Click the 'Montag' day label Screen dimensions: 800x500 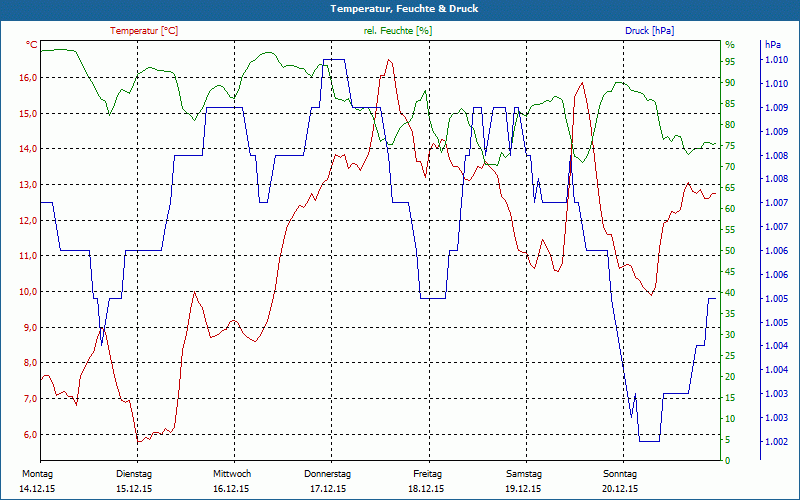click(x=37, y=473)
